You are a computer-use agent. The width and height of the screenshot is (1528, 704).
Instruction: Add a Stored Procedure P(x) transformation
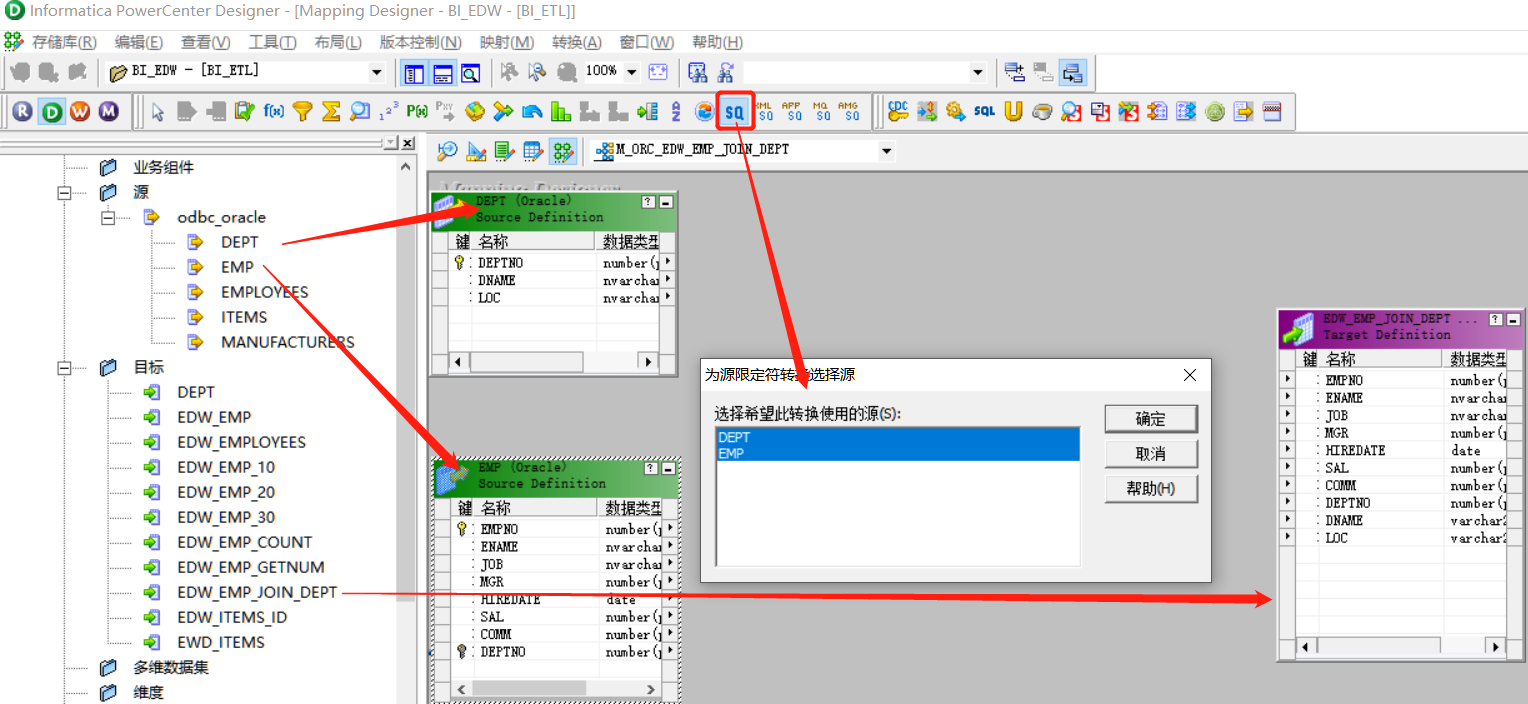click(417, 112)
